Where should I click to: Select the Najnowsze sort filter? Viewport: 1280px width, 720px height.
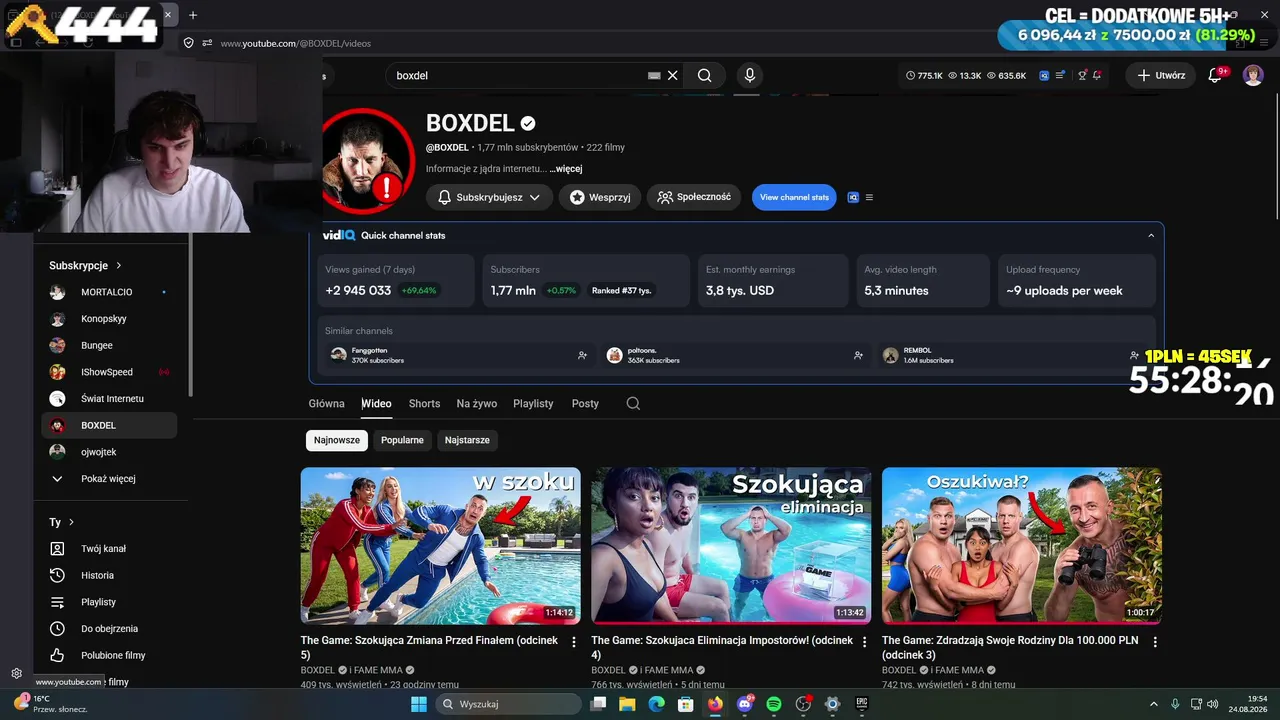[x=337, y=440]
